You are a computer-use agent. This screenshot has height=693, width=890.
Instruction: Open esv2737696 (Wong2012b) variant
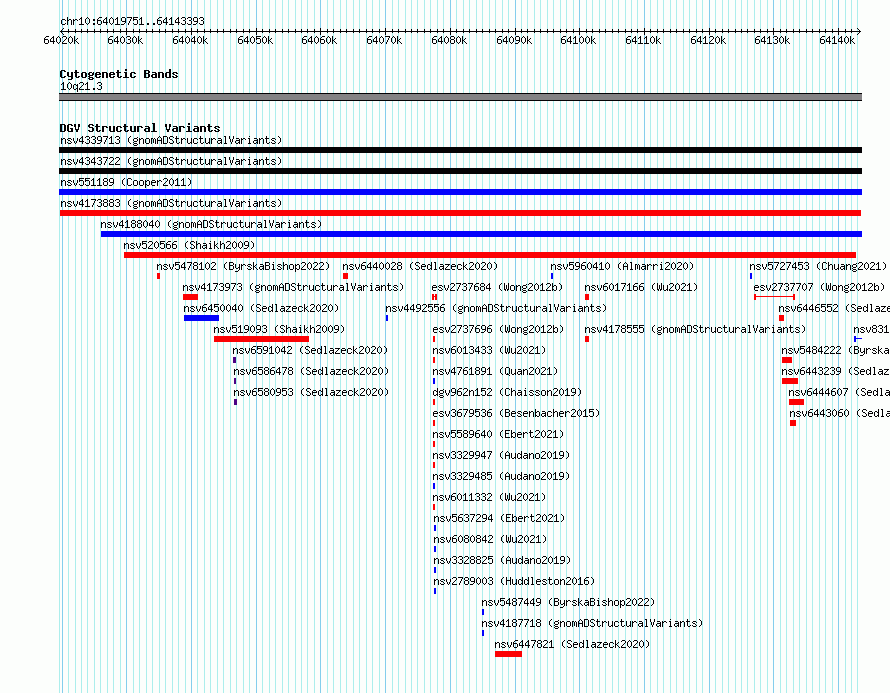498,329
